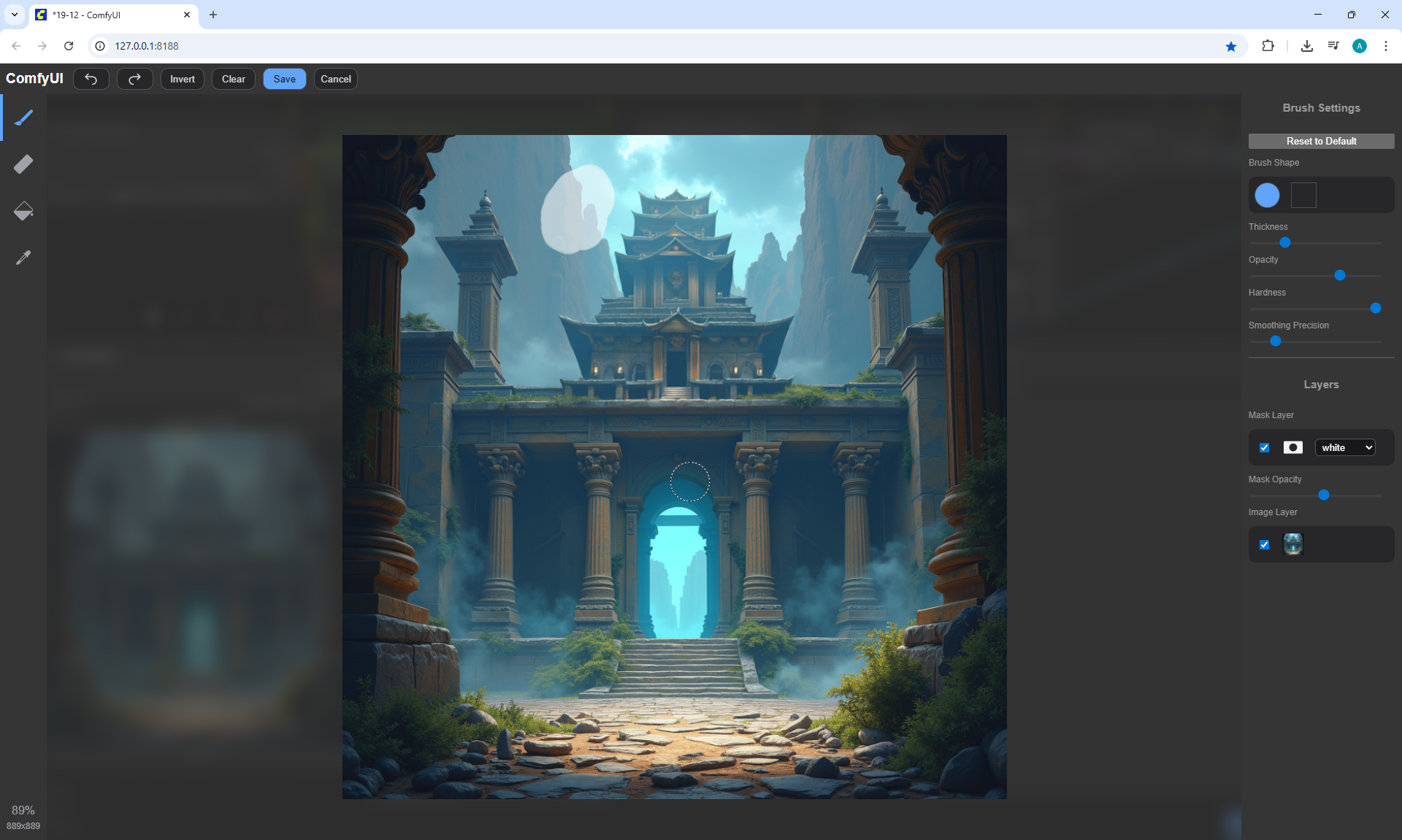The height and width of the screenshot is (840, 1402).
Task: Click the redo arrow button
Action: [135, 79]
